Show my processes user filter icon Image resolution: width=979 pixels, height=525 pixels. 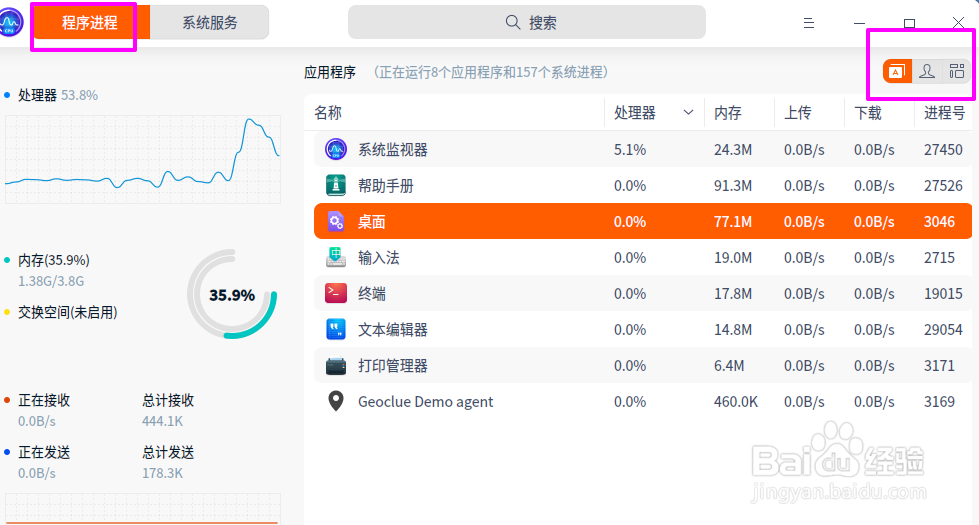[927, 71]
